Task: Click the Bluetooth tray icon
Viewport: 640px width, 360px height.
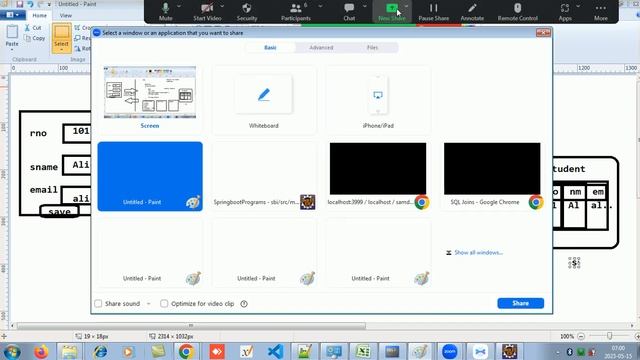Action: coord(570,352)
